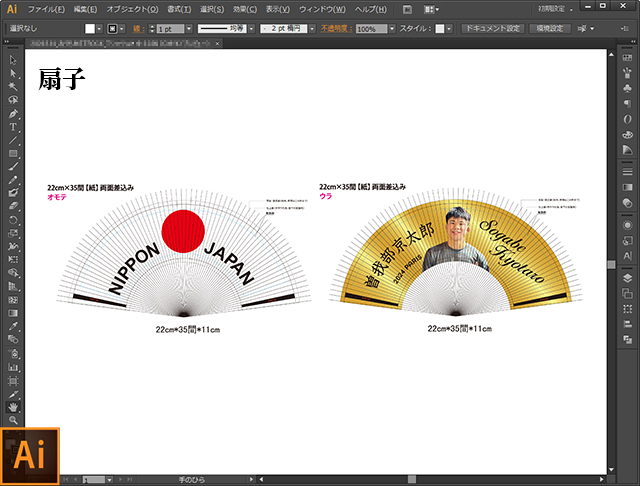Open the 編集(E) menu
640x486 pixels.
[85, 9]
